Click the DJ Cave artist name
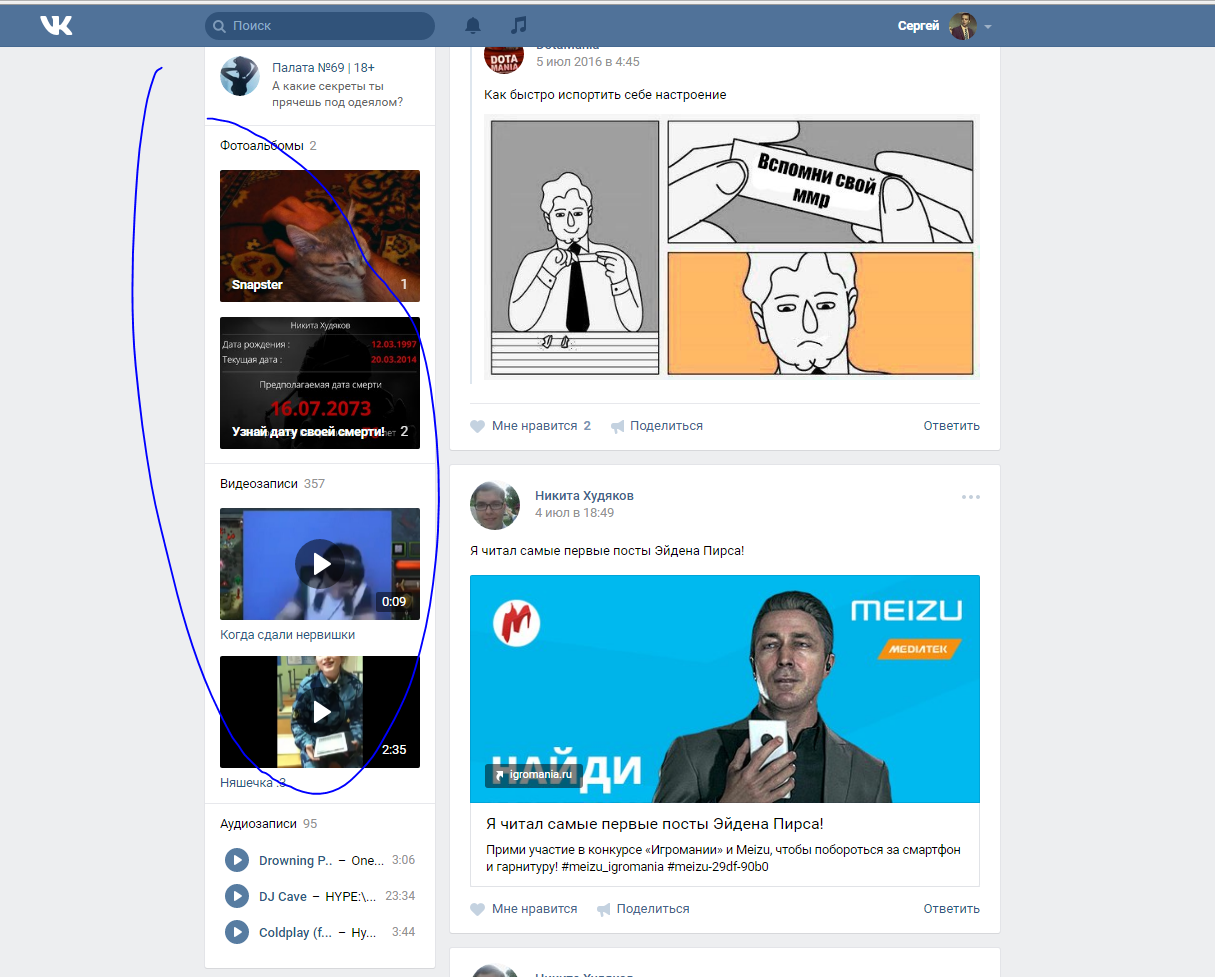 click(x=283, y=897)
